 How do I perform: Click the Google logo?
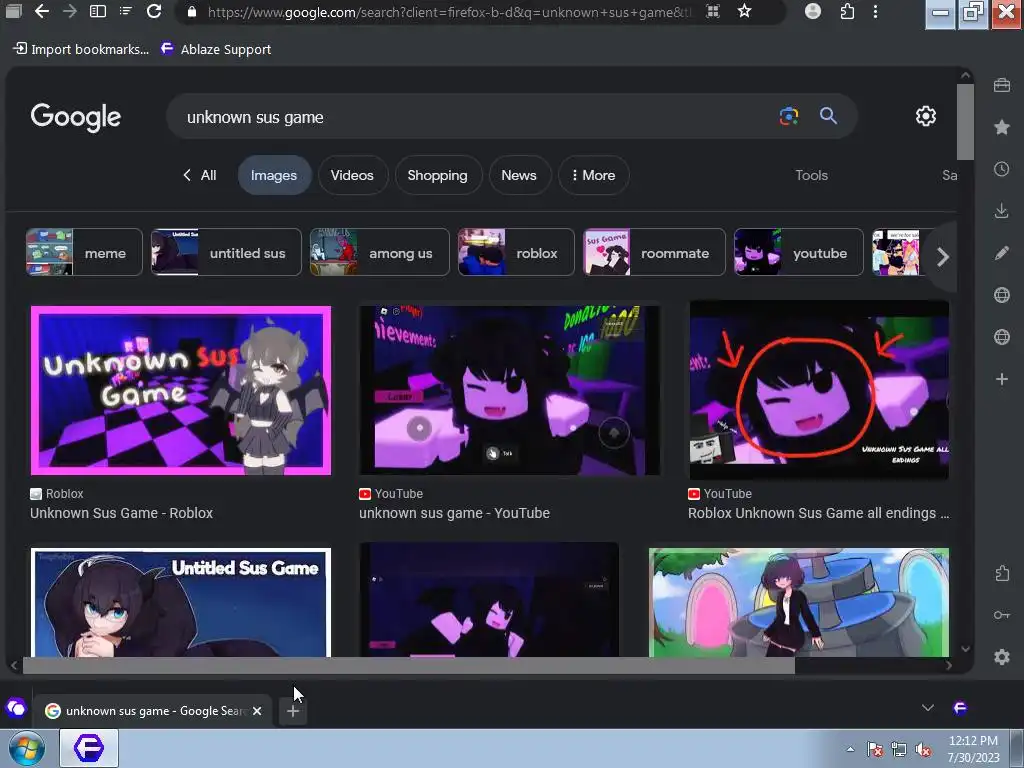point(76,117)
